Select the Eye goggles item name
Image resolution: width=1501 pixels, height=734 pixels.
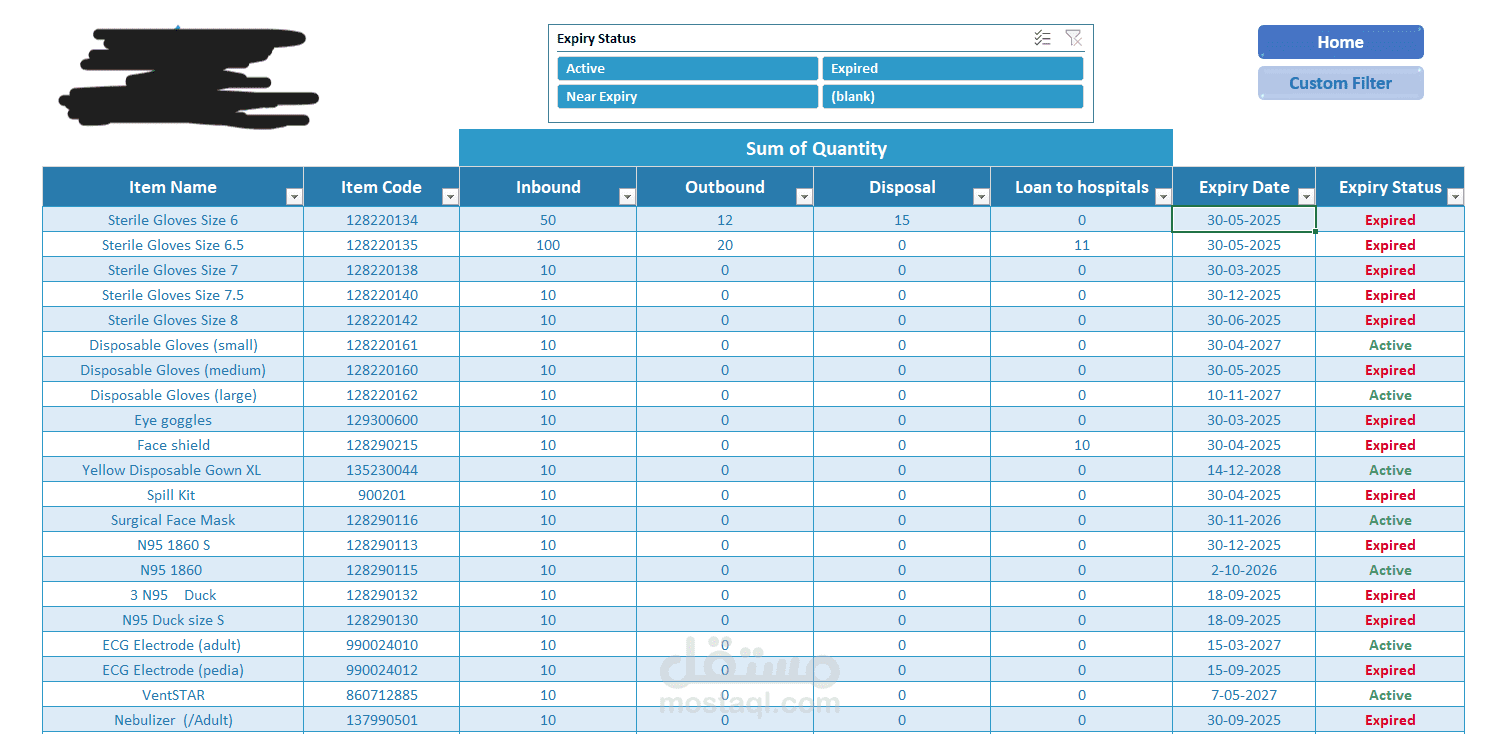tap(173, 420)
